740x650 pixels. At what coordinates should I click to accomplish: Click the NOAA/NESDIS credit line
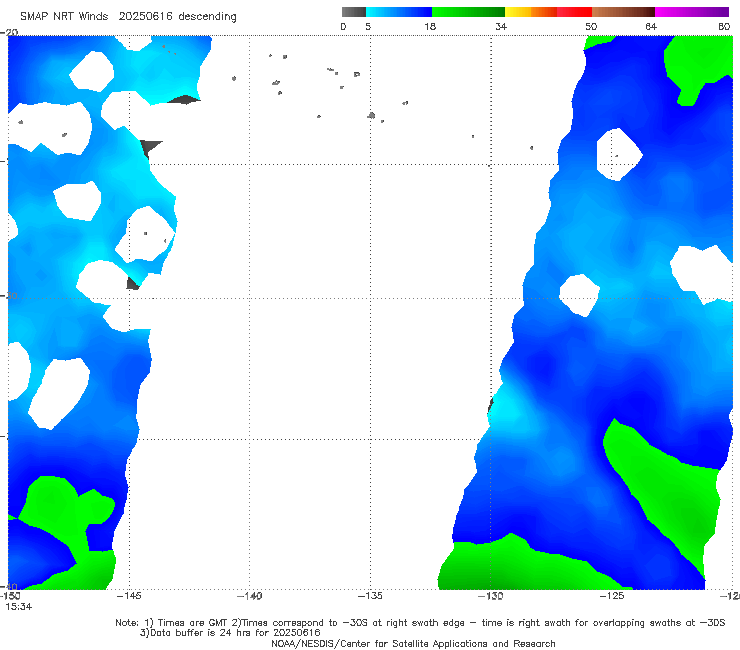(x=413, y=643)
